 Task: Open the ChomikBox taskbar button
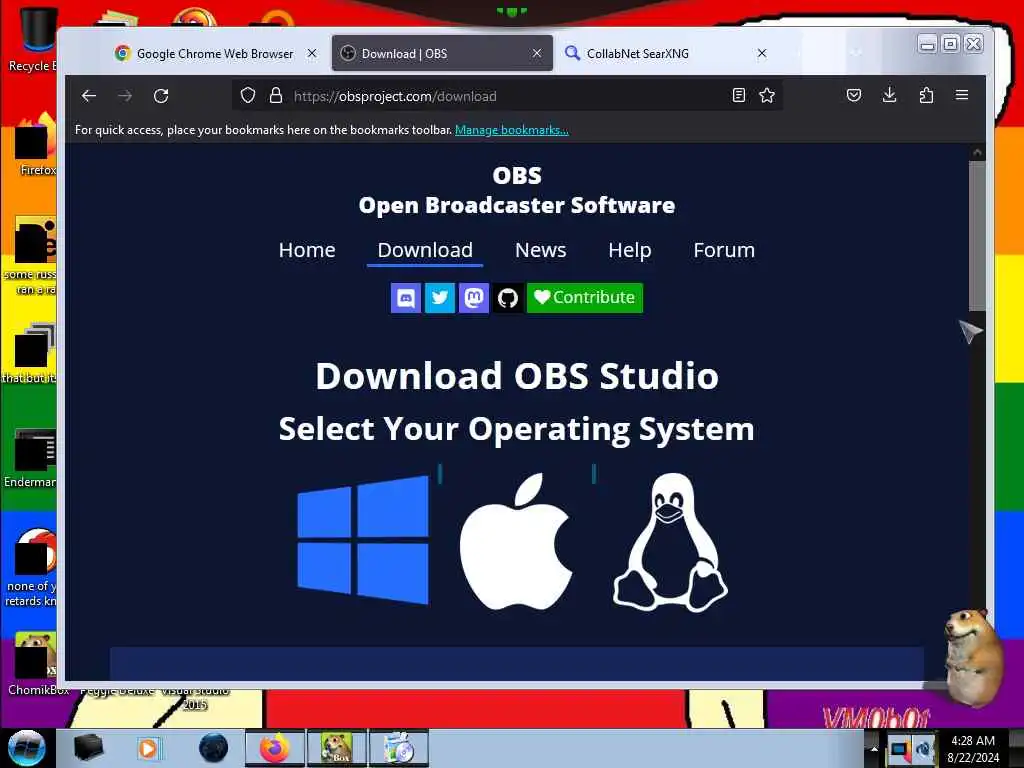(336, 748)
